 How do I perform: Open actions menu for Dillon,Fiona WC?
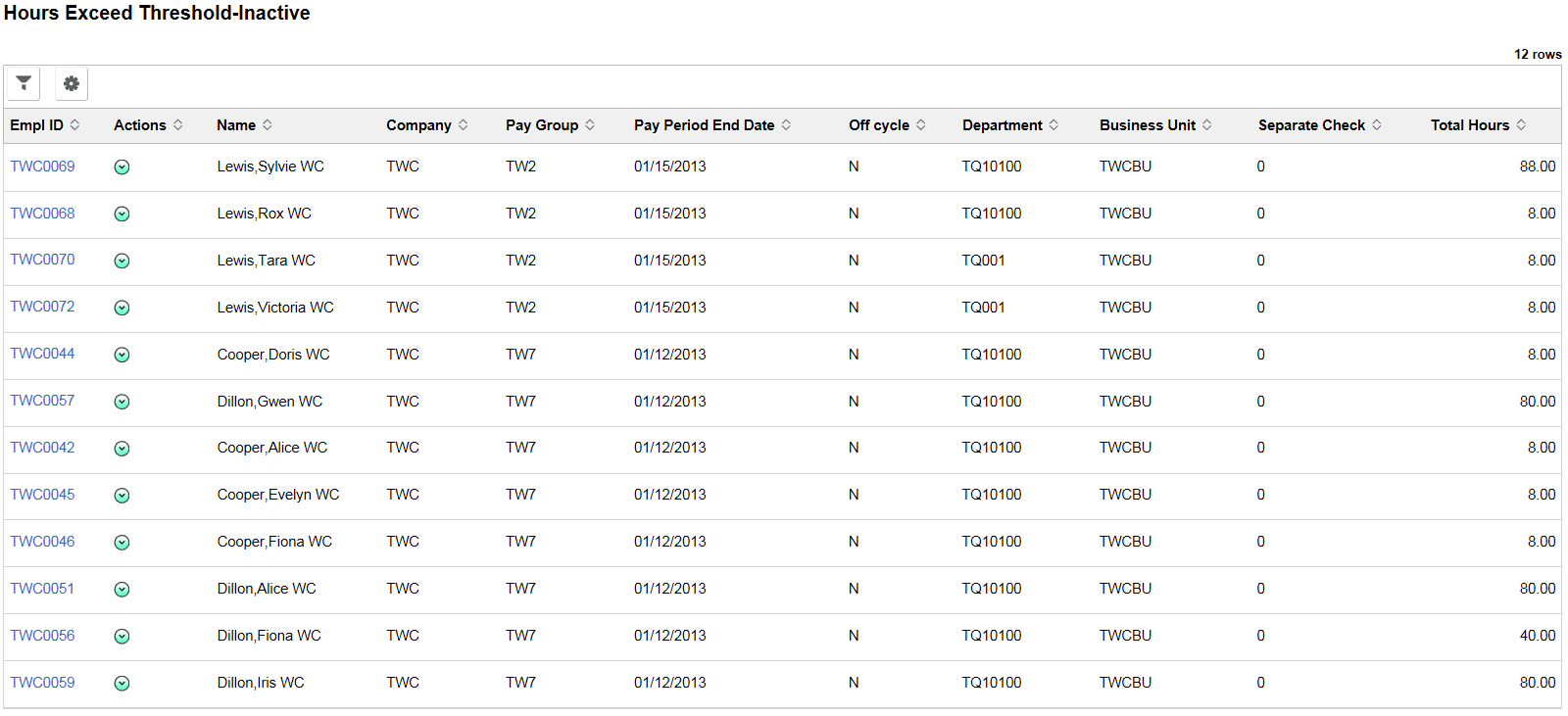[x=122, y=637]
